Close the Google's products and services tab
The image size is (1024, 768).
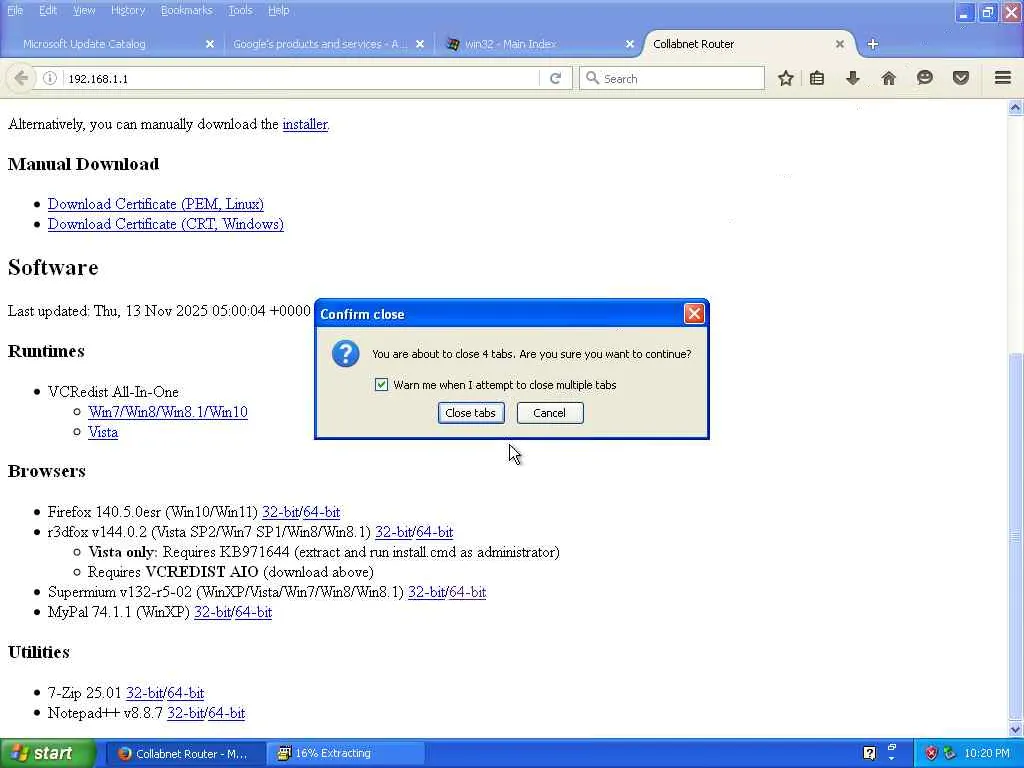click(x=420, y=44)
